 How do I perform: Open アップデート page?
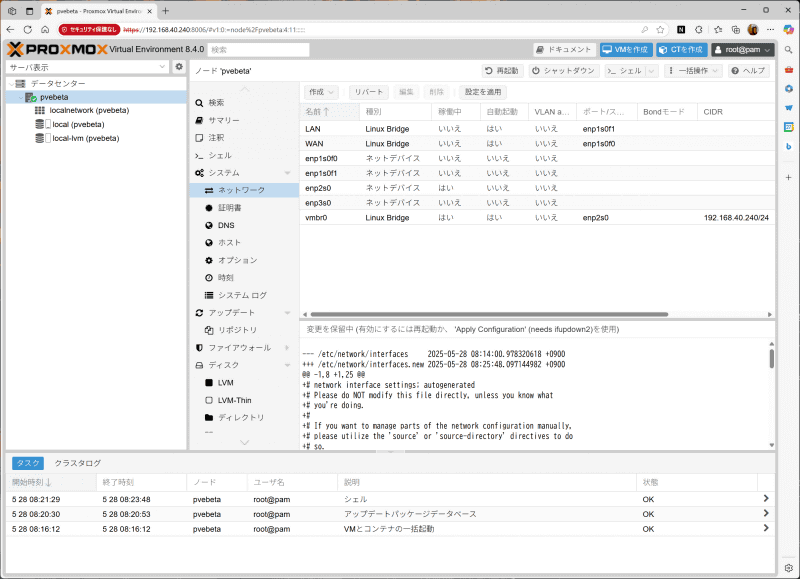231,313
